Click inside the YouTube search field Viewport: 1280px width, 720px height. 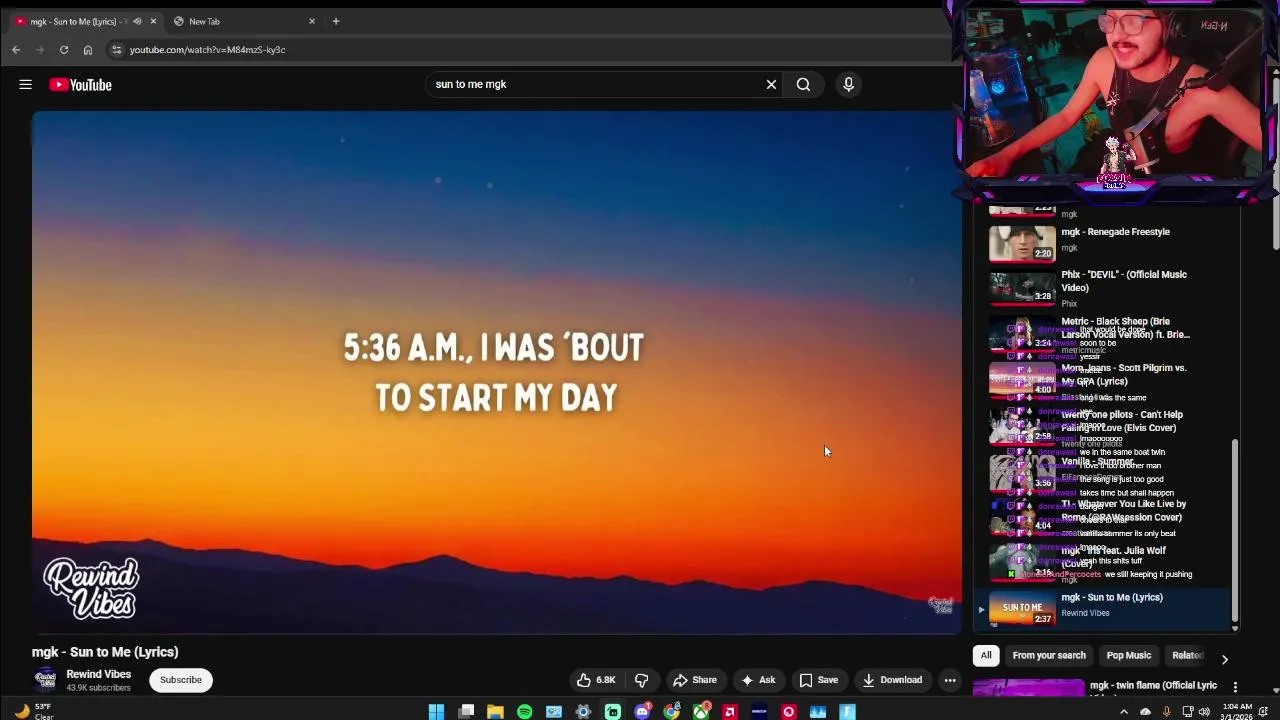[x=596, y=85]
